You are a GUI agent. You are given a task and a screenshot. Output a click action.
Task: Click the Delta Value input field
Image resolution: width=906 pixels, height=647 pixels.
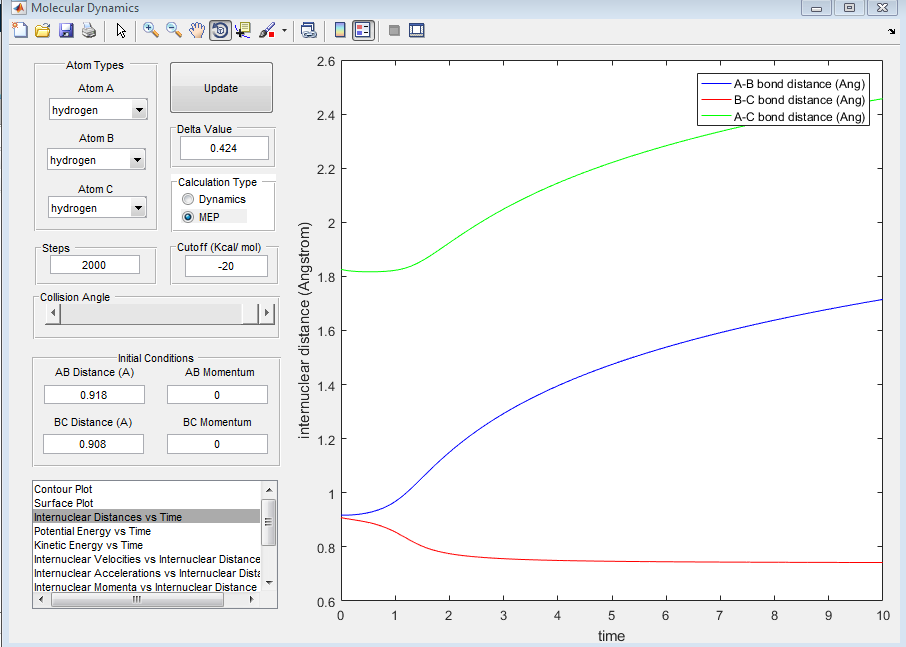pyautogui.click(x=224, y=148)
